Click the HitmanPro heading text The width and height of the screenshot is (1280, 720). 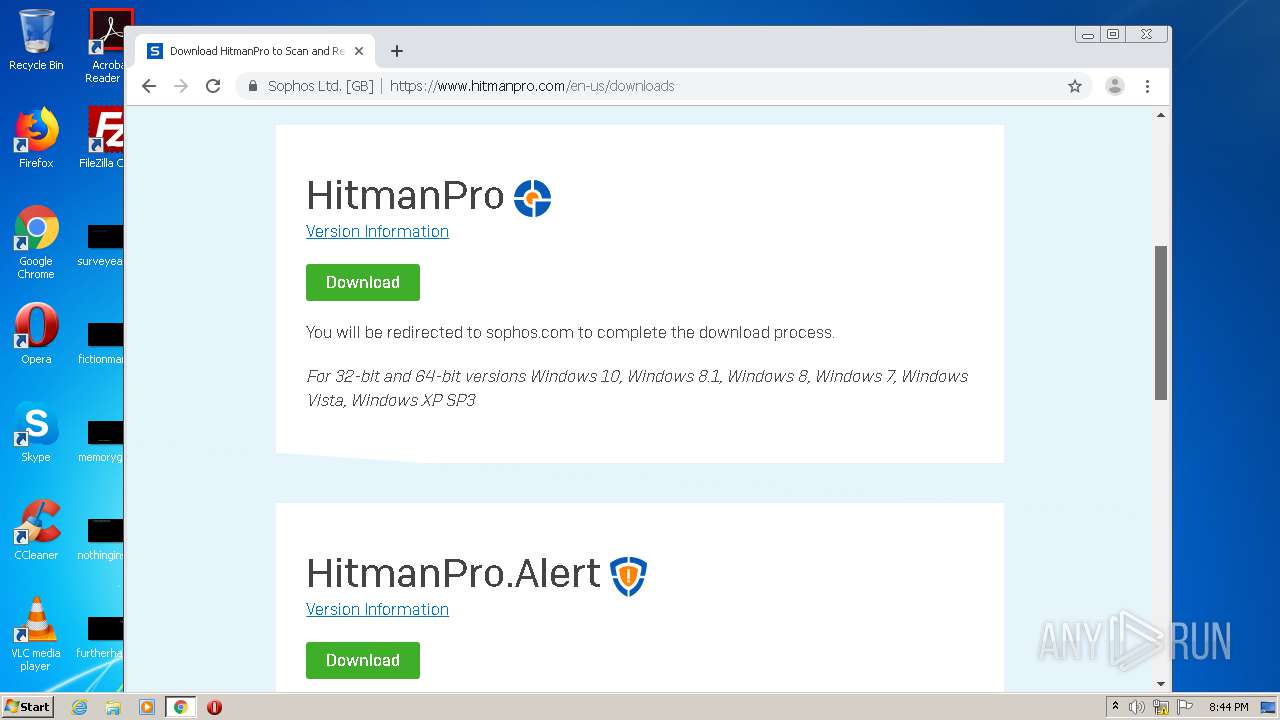405,196
